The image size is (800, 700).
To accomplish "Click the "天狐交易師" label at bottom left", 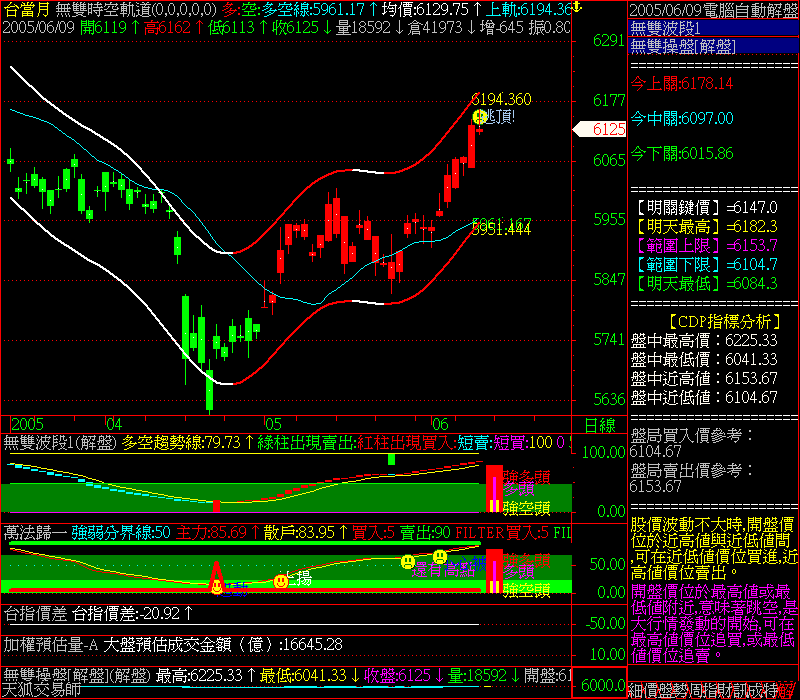I will 42,690.
